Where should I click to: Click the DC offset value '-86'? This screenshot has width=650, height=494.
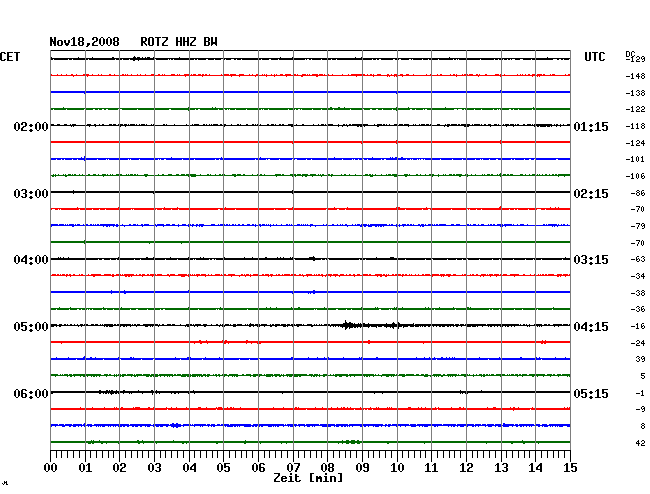click(x=638, y=193)
